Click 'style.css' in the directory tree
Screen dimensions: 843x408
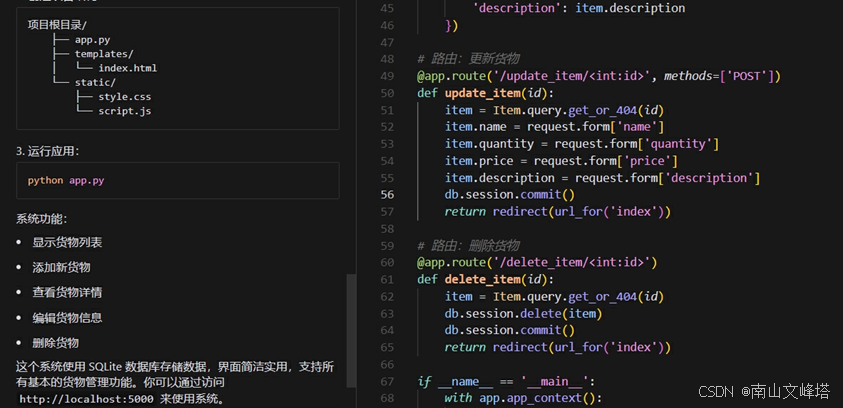click(125, 97)
